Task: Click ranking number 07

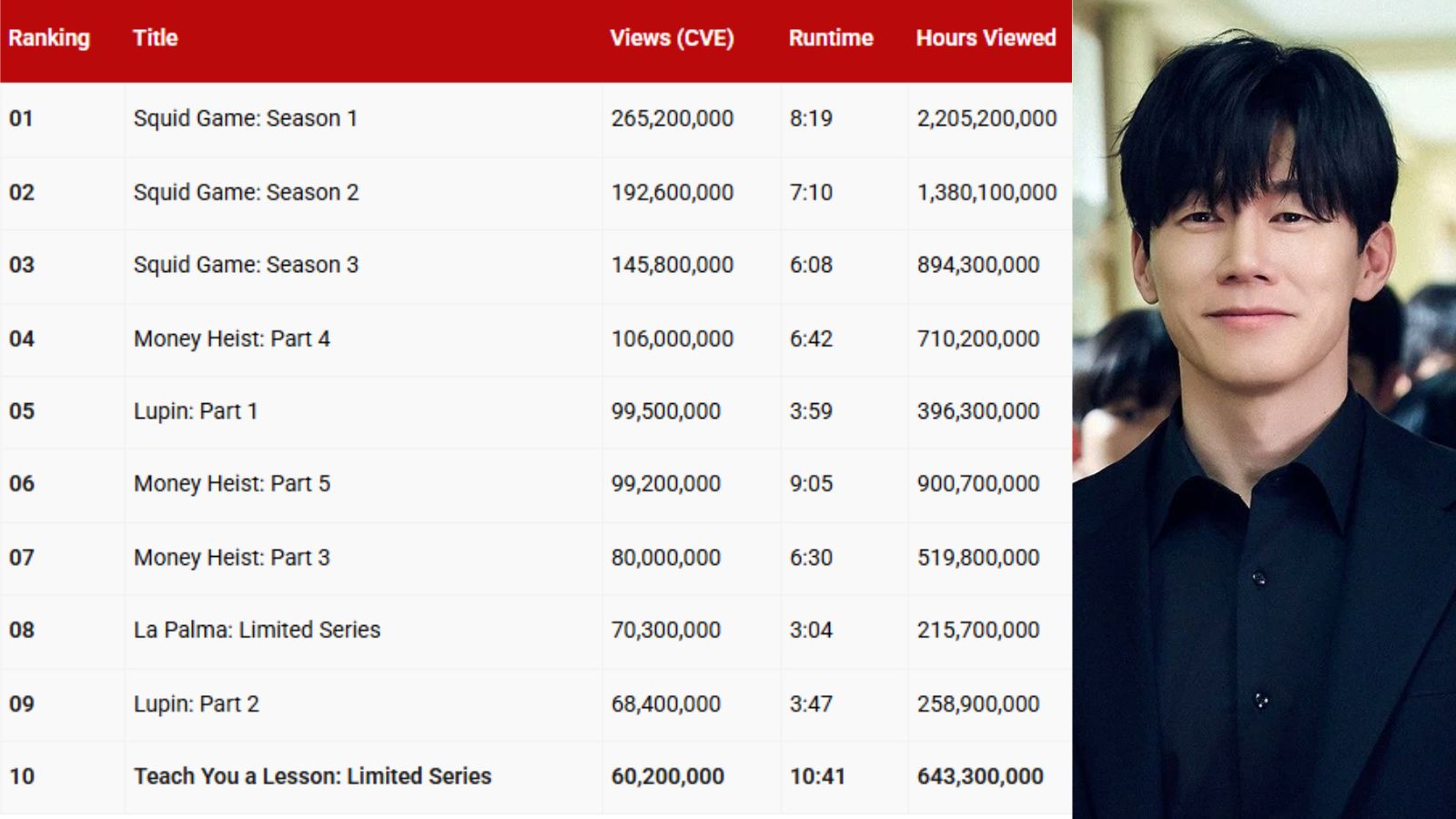Action: (x=22, y=558)
